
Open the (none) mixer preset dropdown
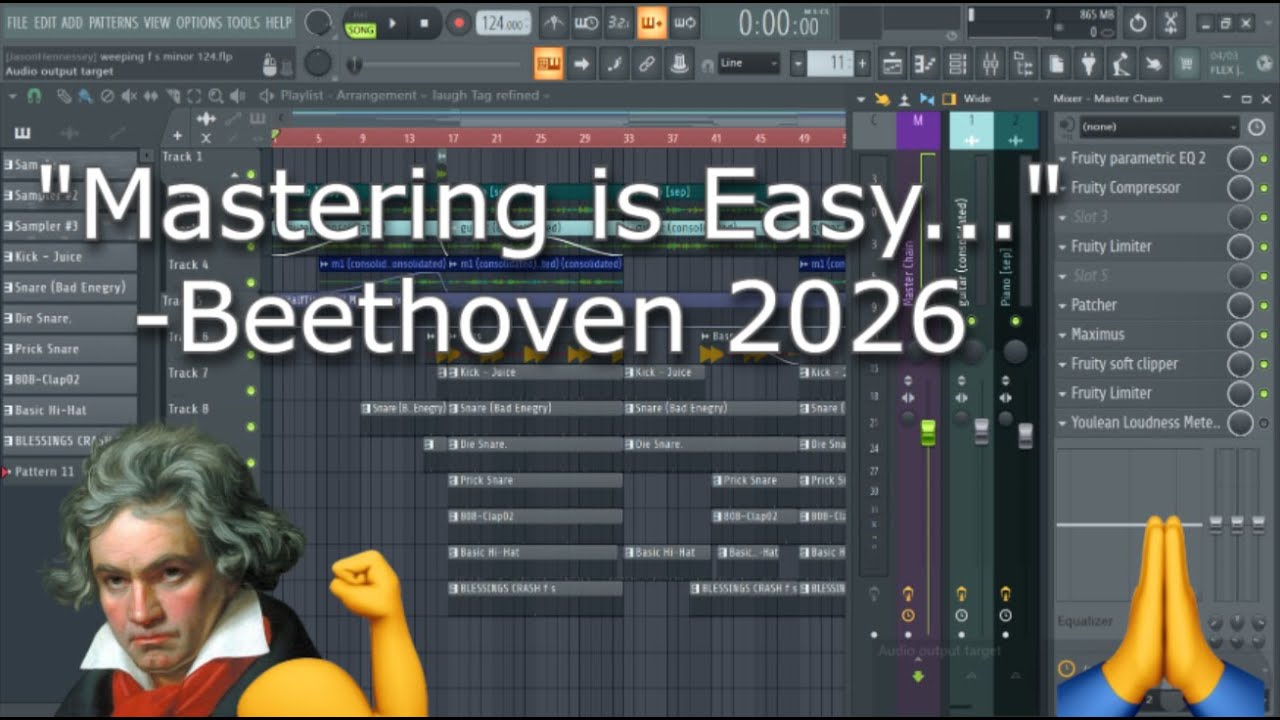[x=1158, y=127]
